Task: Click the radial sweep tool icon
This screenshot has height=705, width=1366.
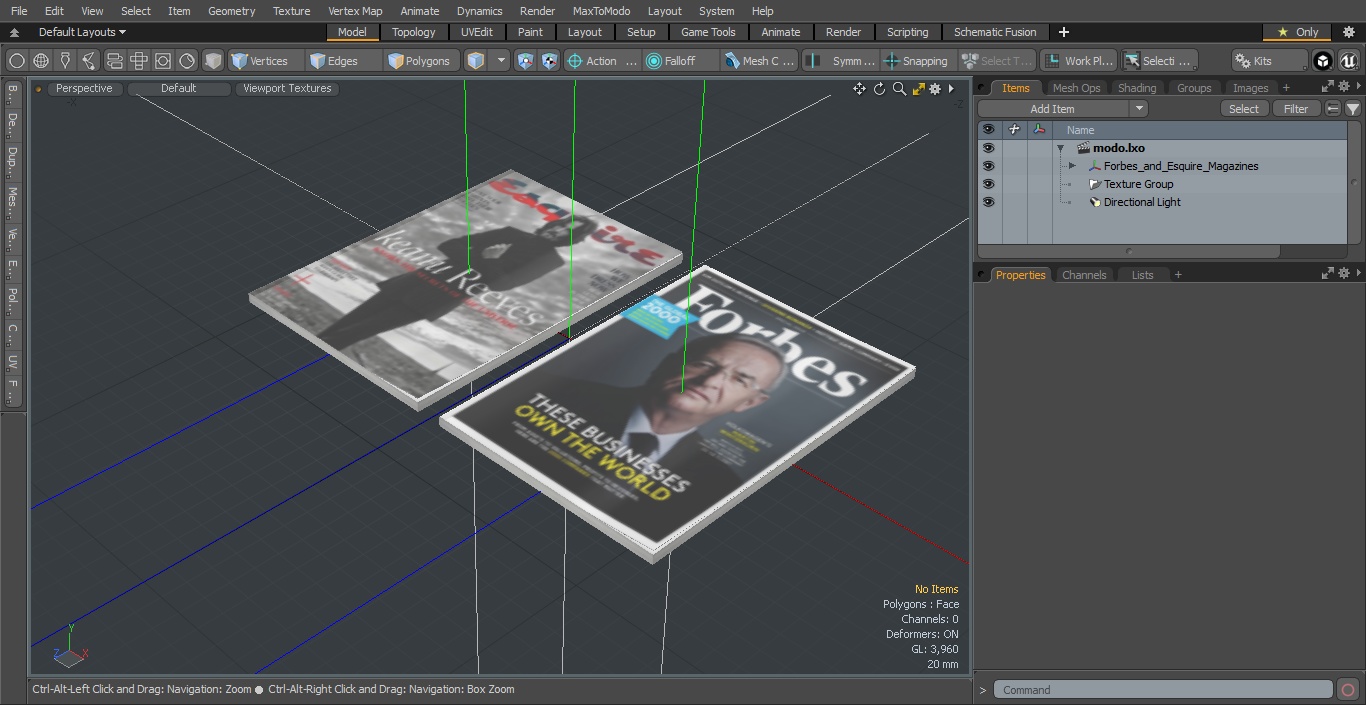Action: (187, 61)
